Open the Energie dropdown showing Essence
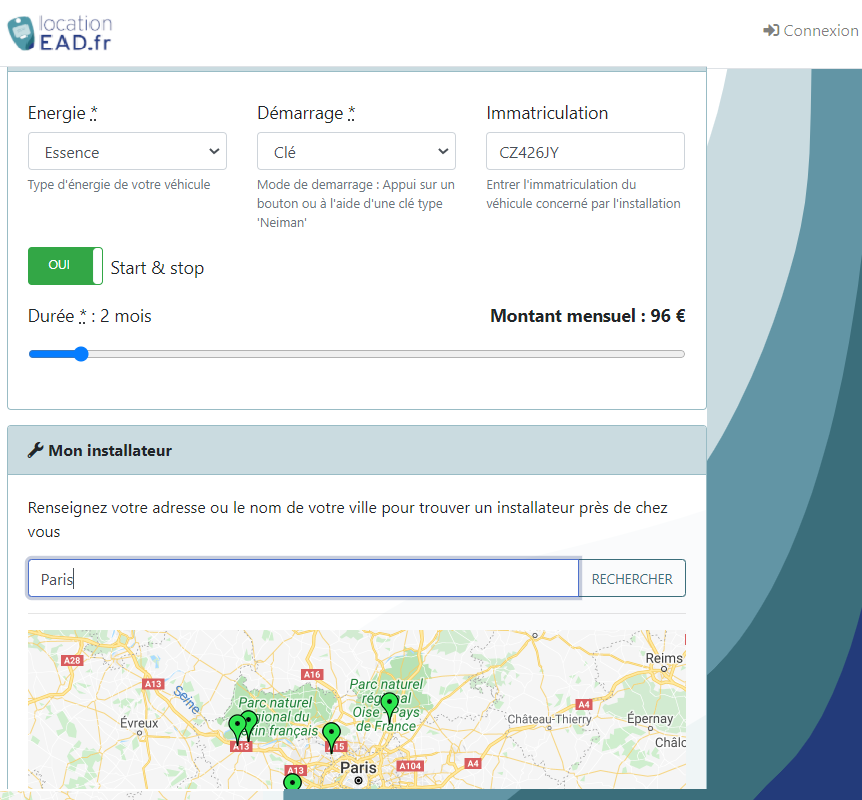 coord(127,151)
